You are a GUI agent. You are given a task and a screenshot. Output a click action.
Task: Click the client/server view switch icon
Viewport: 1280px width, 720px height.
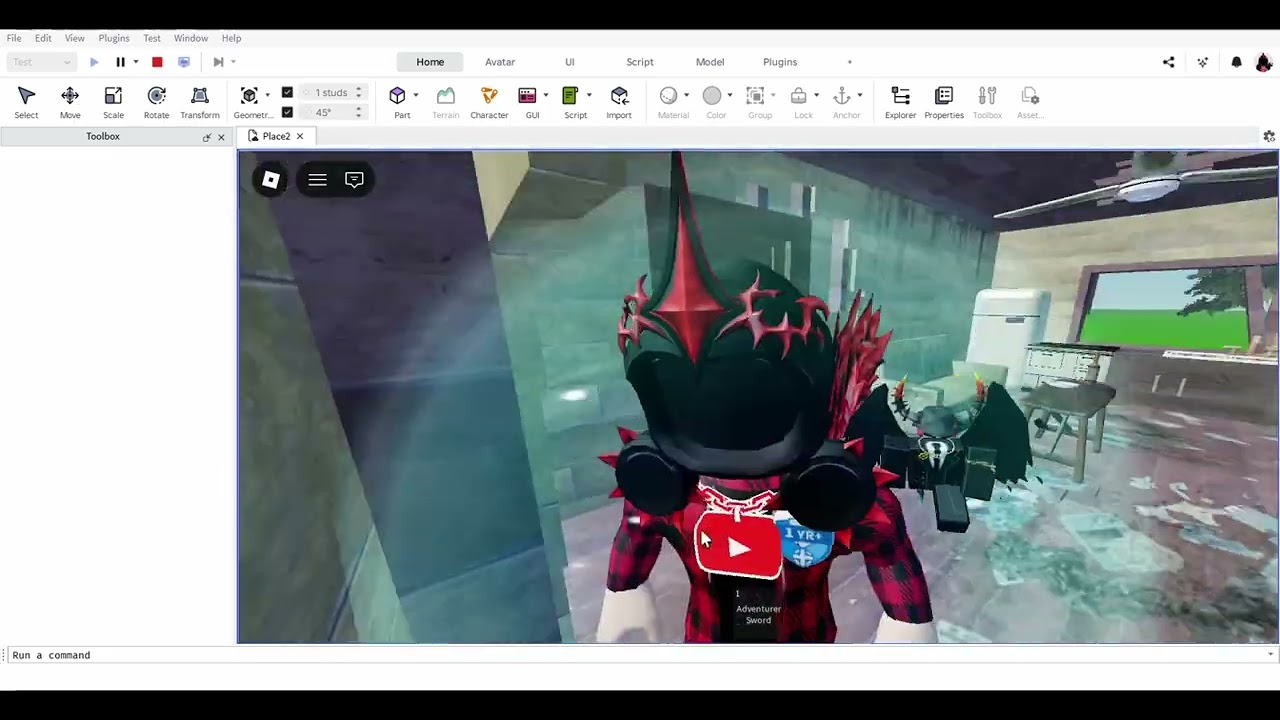coord(184,62)
